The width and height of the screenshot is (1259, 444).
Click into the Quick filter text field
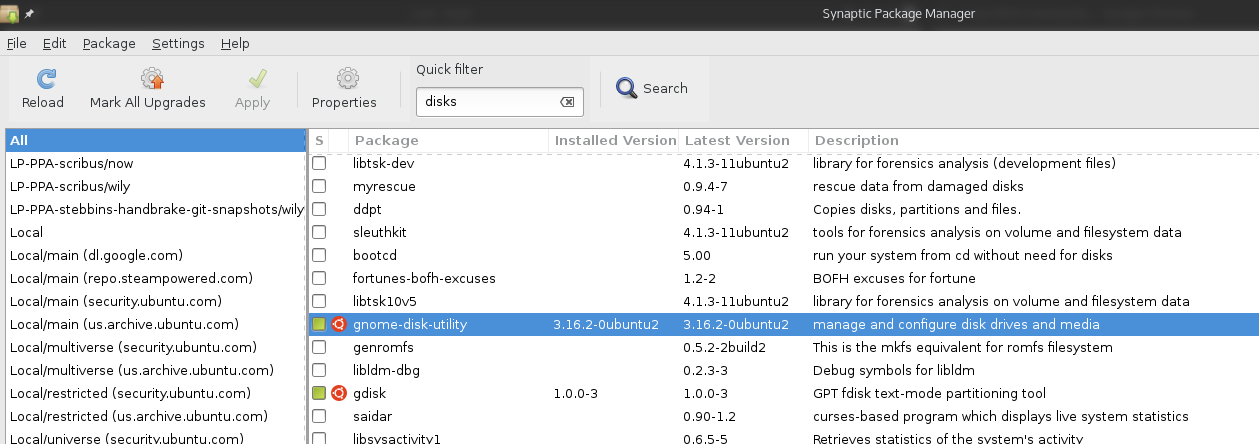[488, 102]
